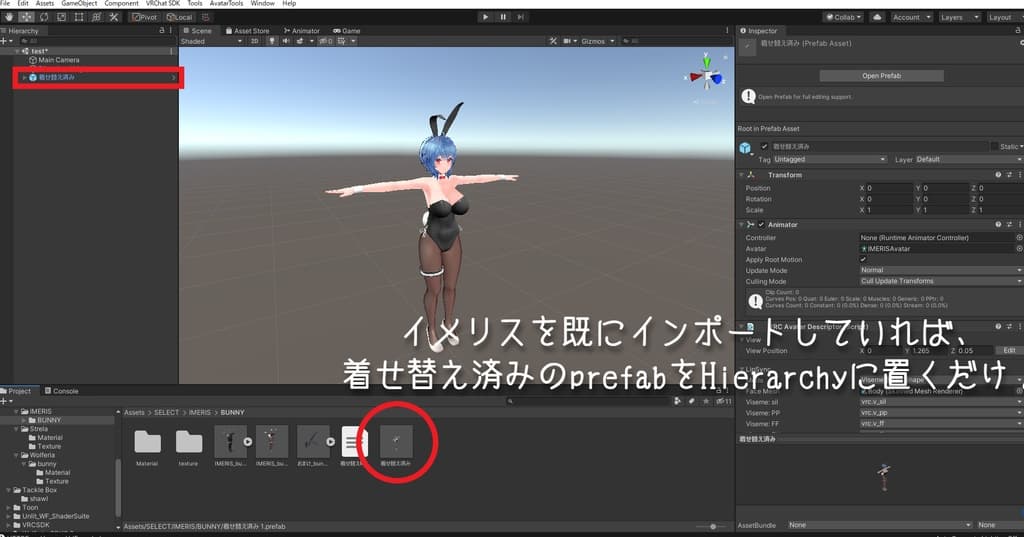Image resolution: width=1024 pixels, height=537 pixels.
Task: Open Update Mode Normal dropdown
Action: 941,270
